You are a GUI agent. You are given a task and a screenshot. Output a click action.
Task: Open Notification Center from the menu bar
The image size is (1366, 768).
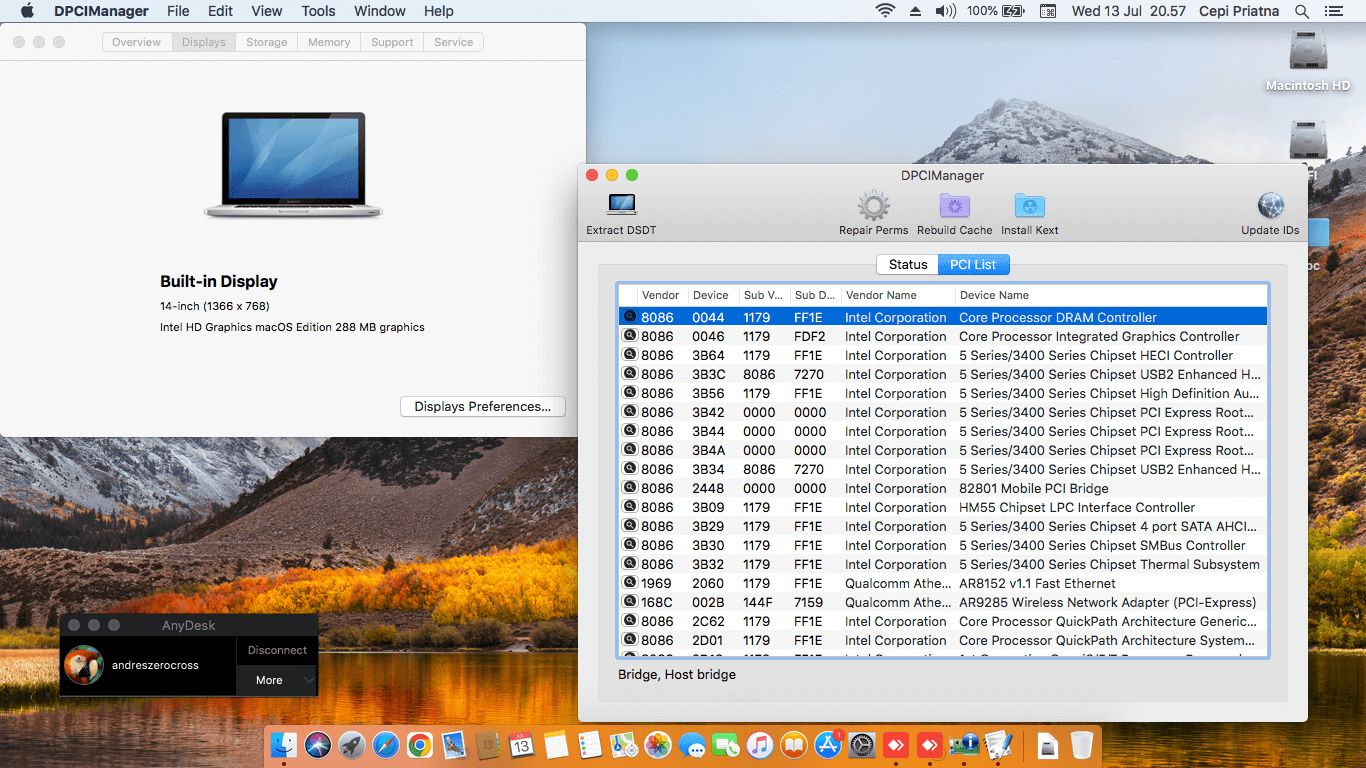point(1336,11)
